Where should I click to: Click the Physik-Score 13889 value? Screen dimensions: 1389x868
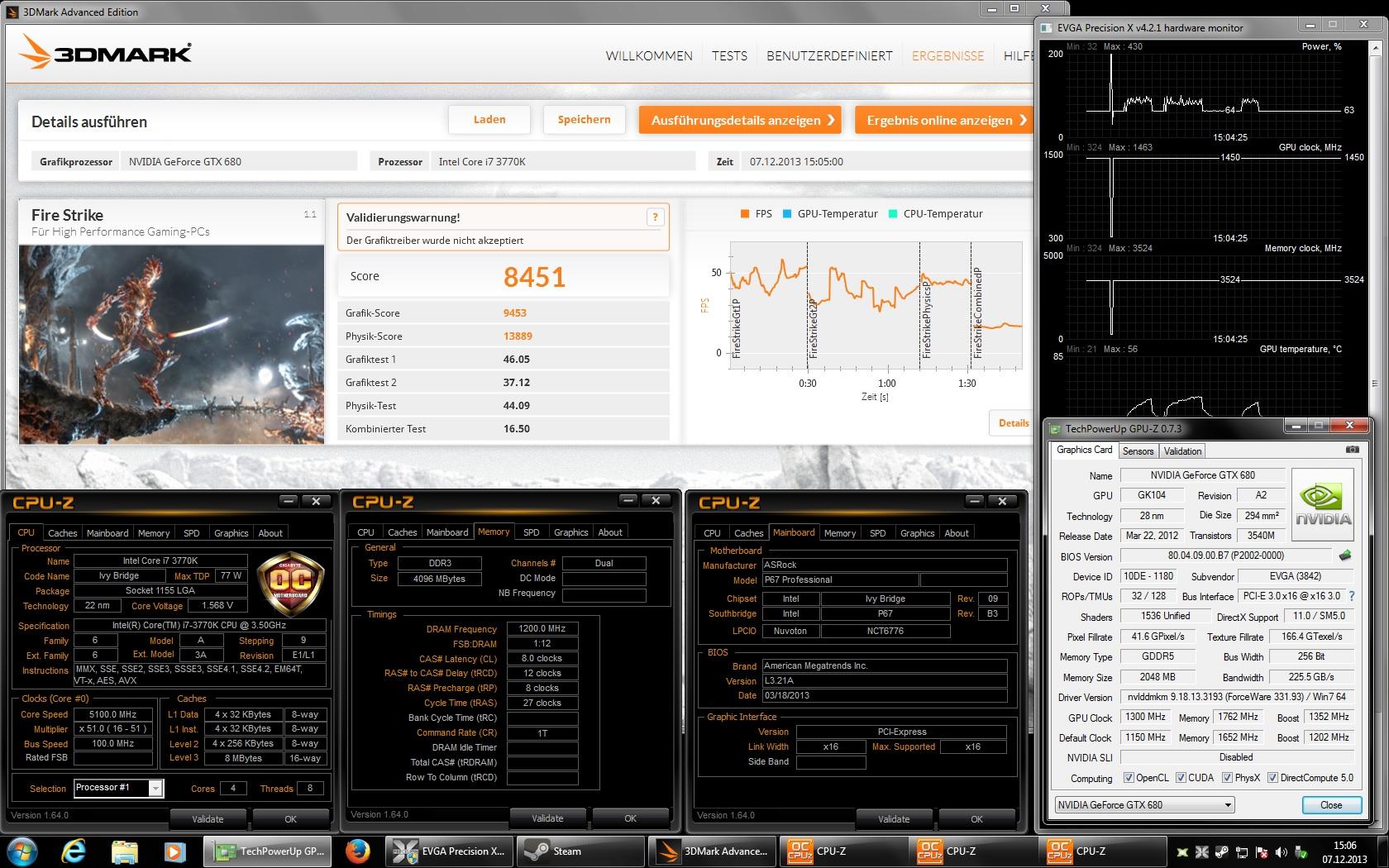pos(518,336)
